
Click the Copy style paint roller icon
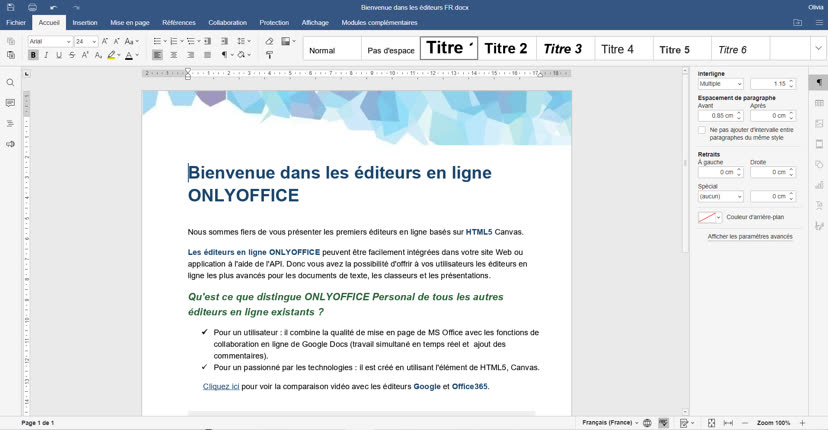tap(269, 55)
